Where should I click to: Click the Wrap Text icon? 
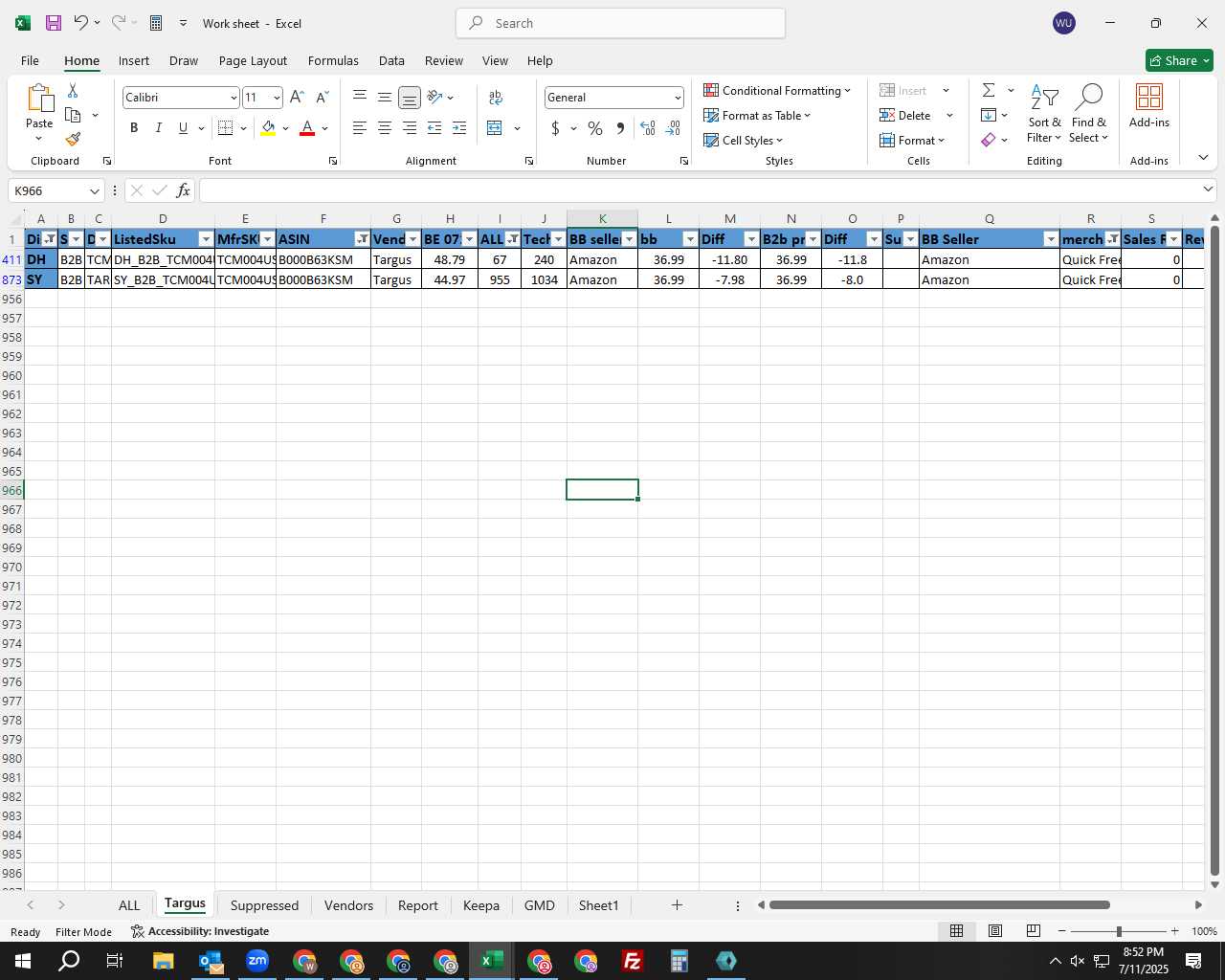[496, 98]
